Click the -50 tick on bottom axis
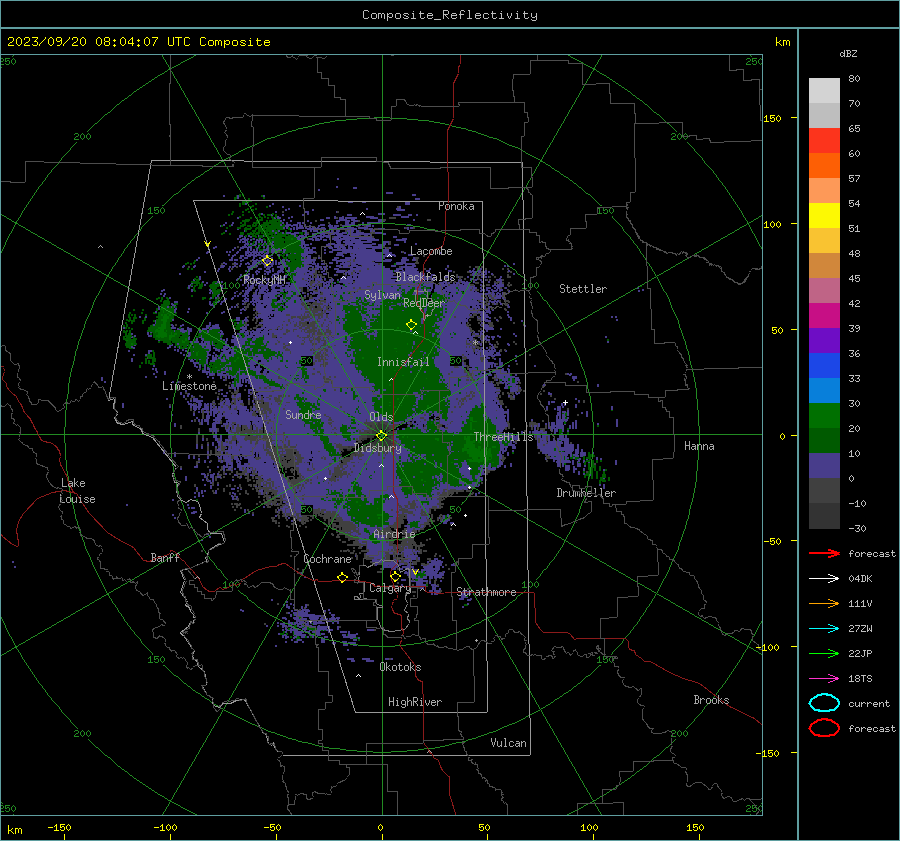 coord(272,827)
